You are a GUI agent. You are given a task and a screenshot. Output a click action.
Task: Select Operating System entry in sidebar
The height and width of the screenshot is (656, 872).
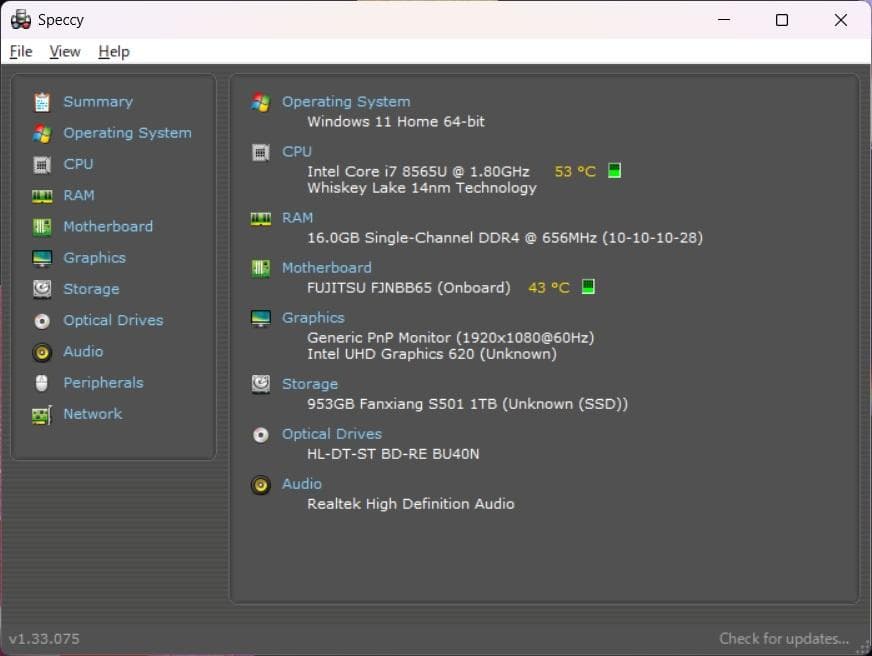(x=127, y=132)
